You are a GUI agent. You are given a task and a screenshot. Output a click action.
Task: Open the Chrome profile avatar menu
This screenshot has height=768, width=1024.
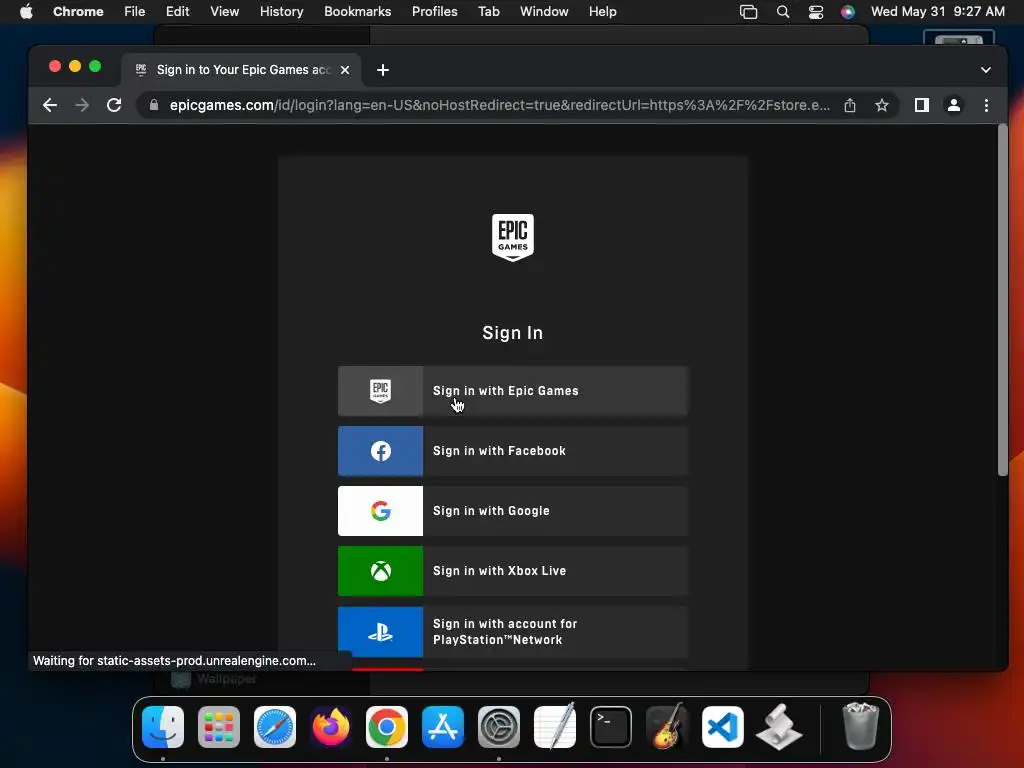[953, 105]
